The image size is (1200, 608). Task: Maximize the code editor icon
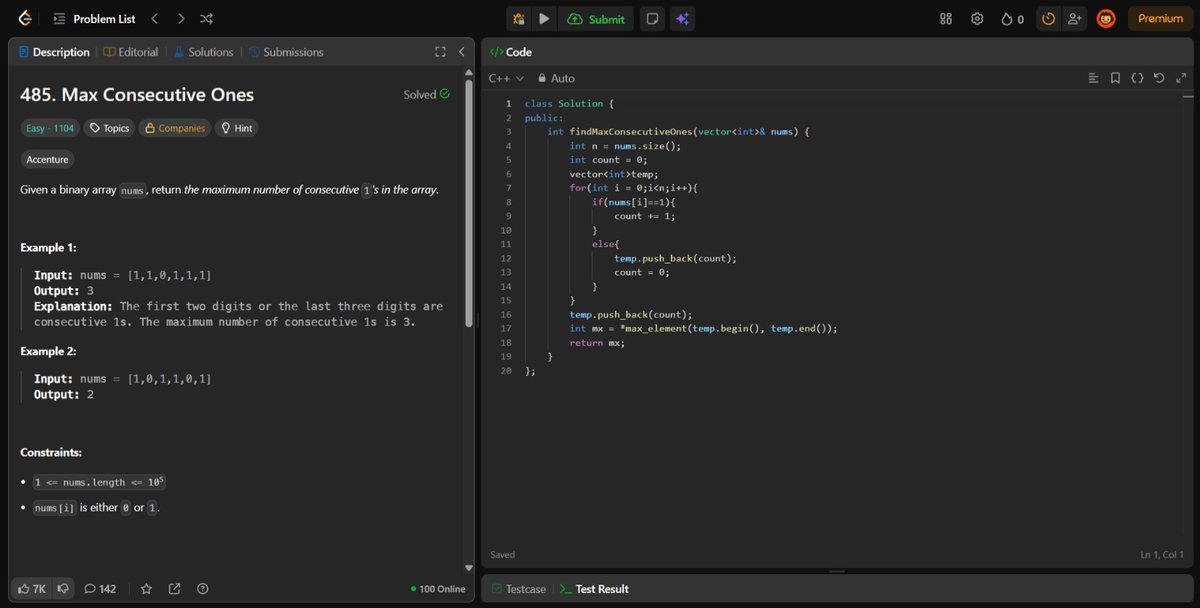point(1181,78)
